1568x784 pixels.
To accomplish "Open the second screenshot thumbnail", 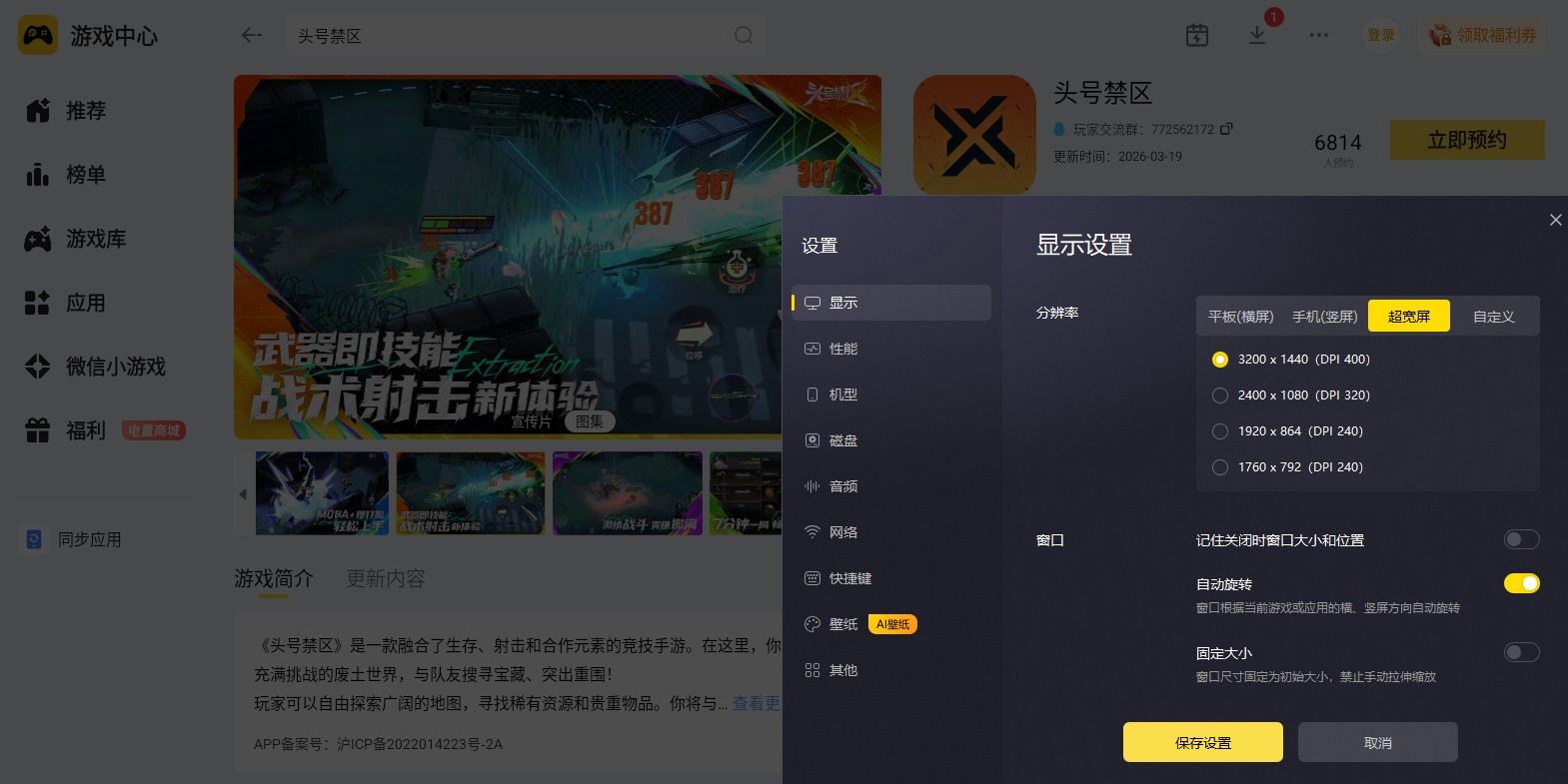I will tap(471, 492).
